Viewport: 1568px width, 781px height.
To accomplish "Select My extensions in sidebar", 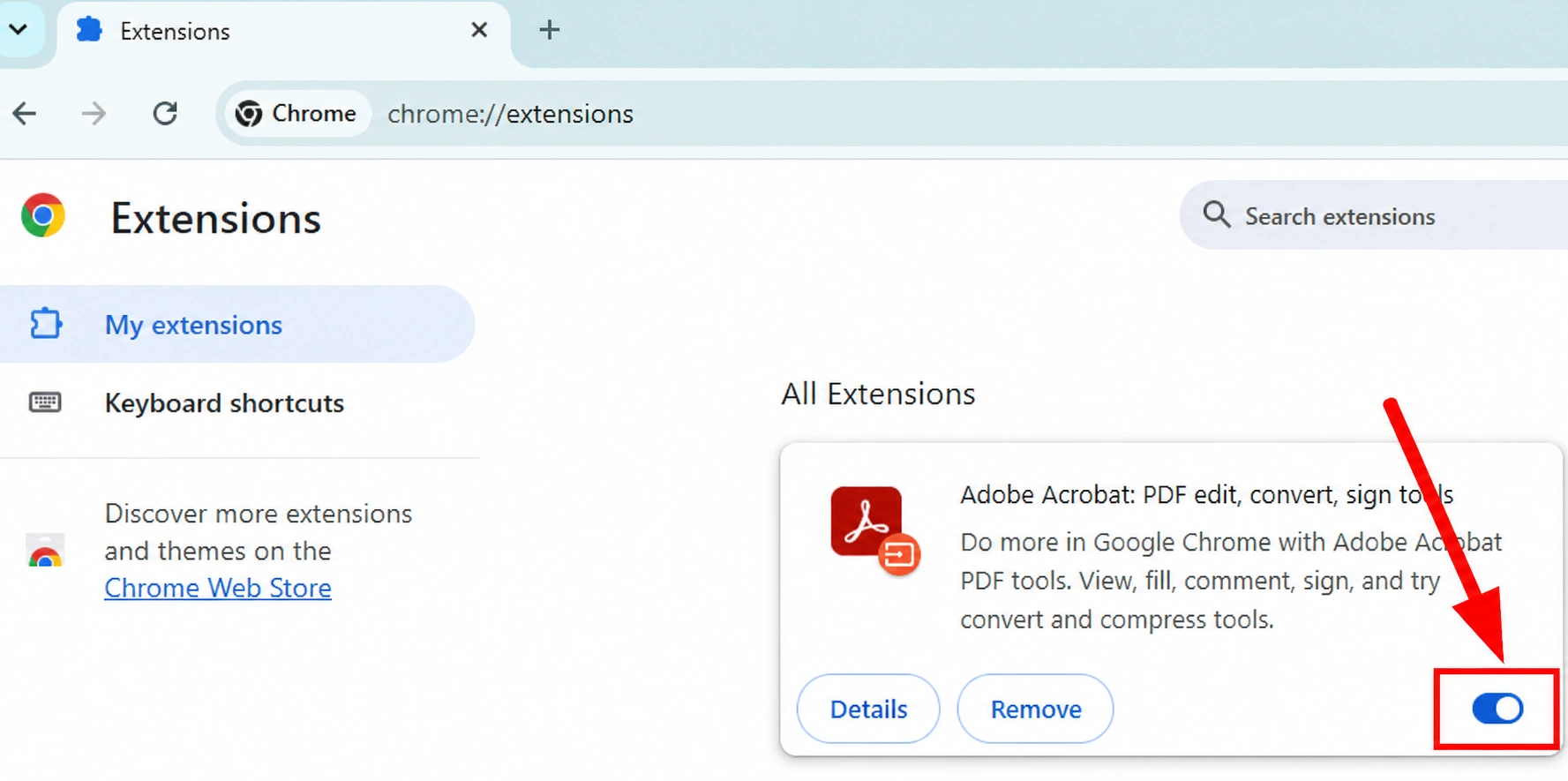I will pyautogui.click(x=236, y=324).
